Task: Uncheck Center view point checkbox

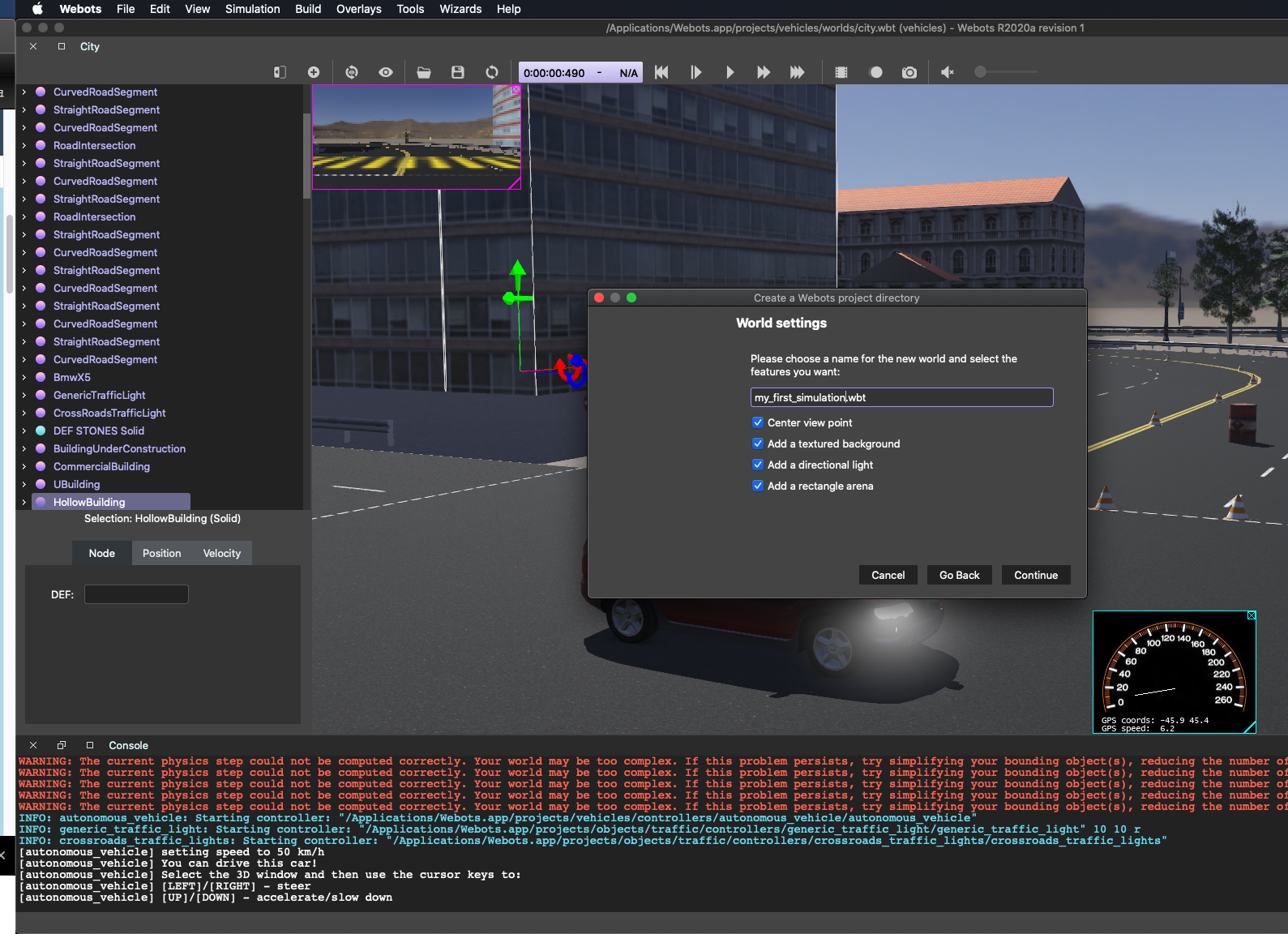Action: coord(758,422)
